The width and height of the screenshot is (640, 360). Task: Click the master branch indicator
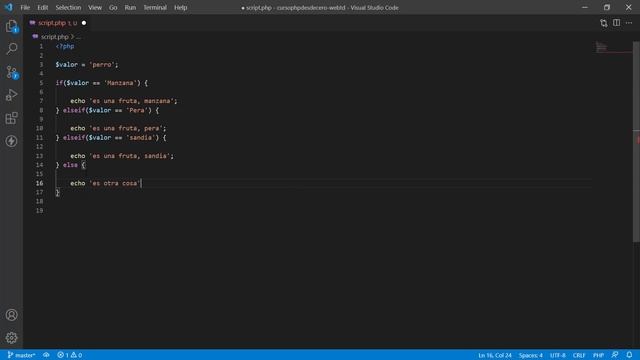[x=21, y=355]
